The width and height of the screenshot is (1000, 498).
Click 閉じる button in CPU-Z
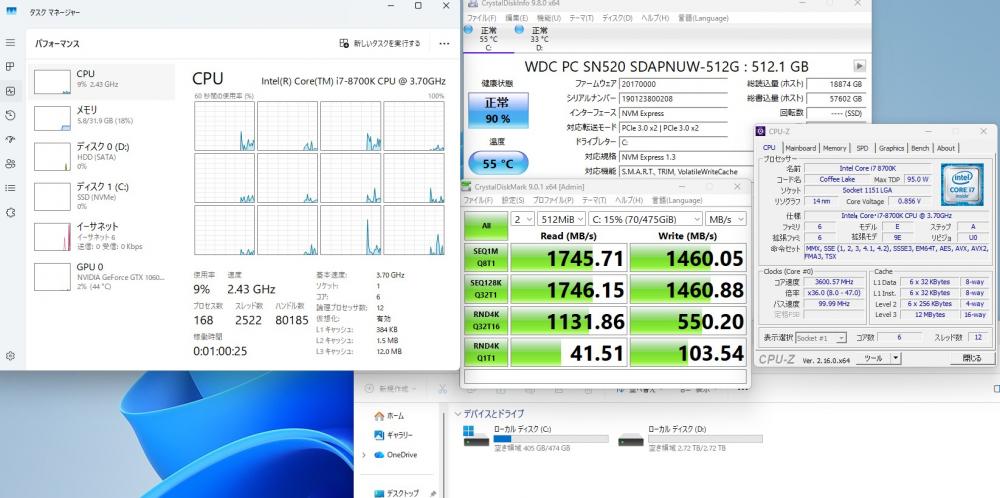tap(971, 358)
